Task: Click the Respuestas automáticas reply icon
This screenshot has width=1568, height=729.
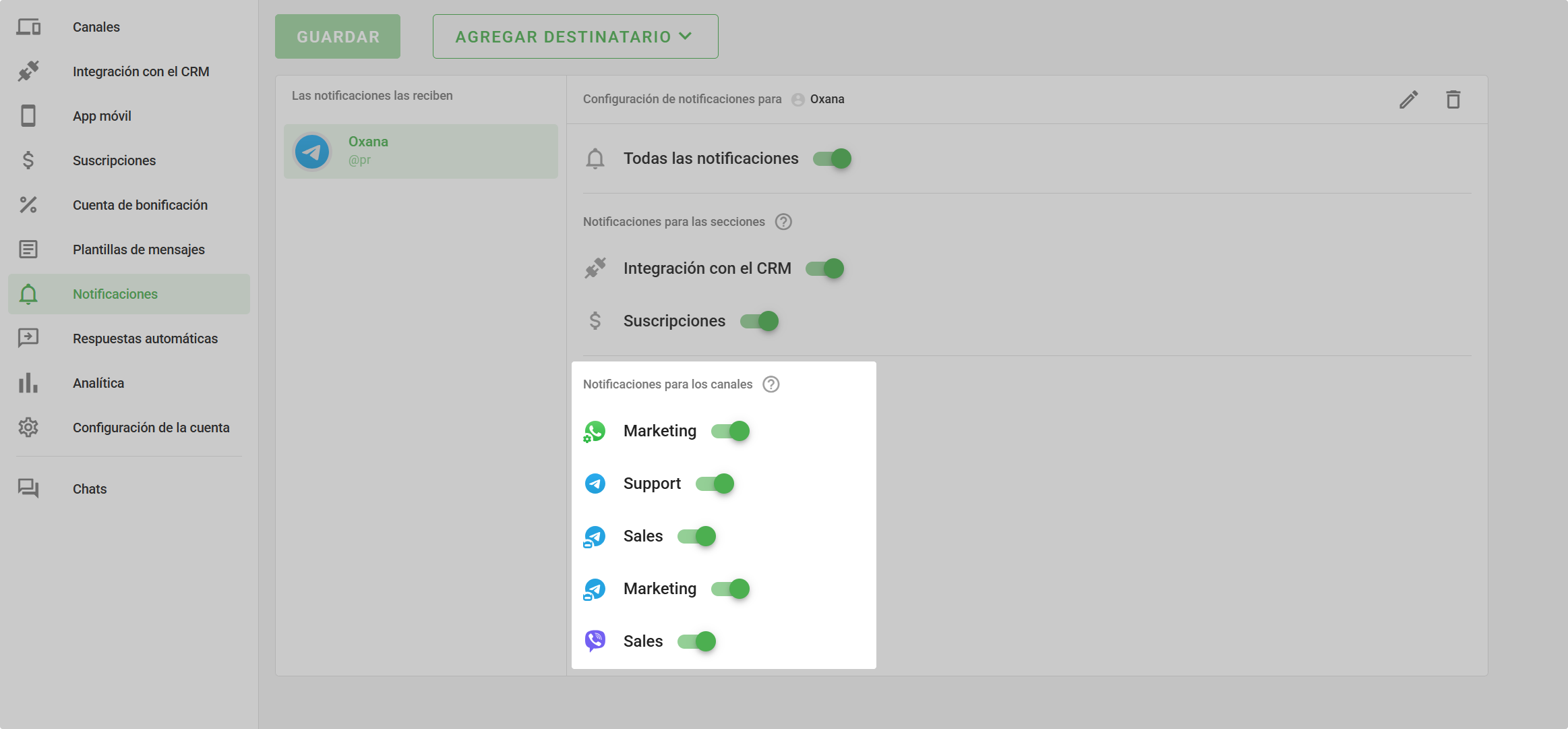Action: [28, 339]
